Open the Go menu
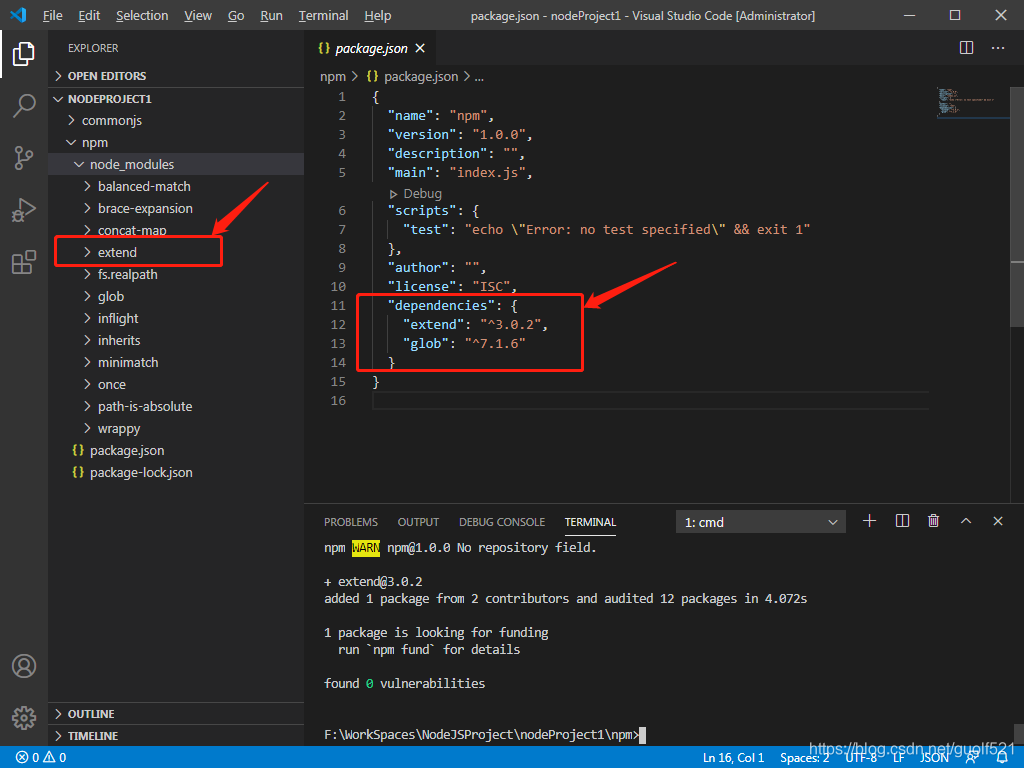 click(236, 15)
